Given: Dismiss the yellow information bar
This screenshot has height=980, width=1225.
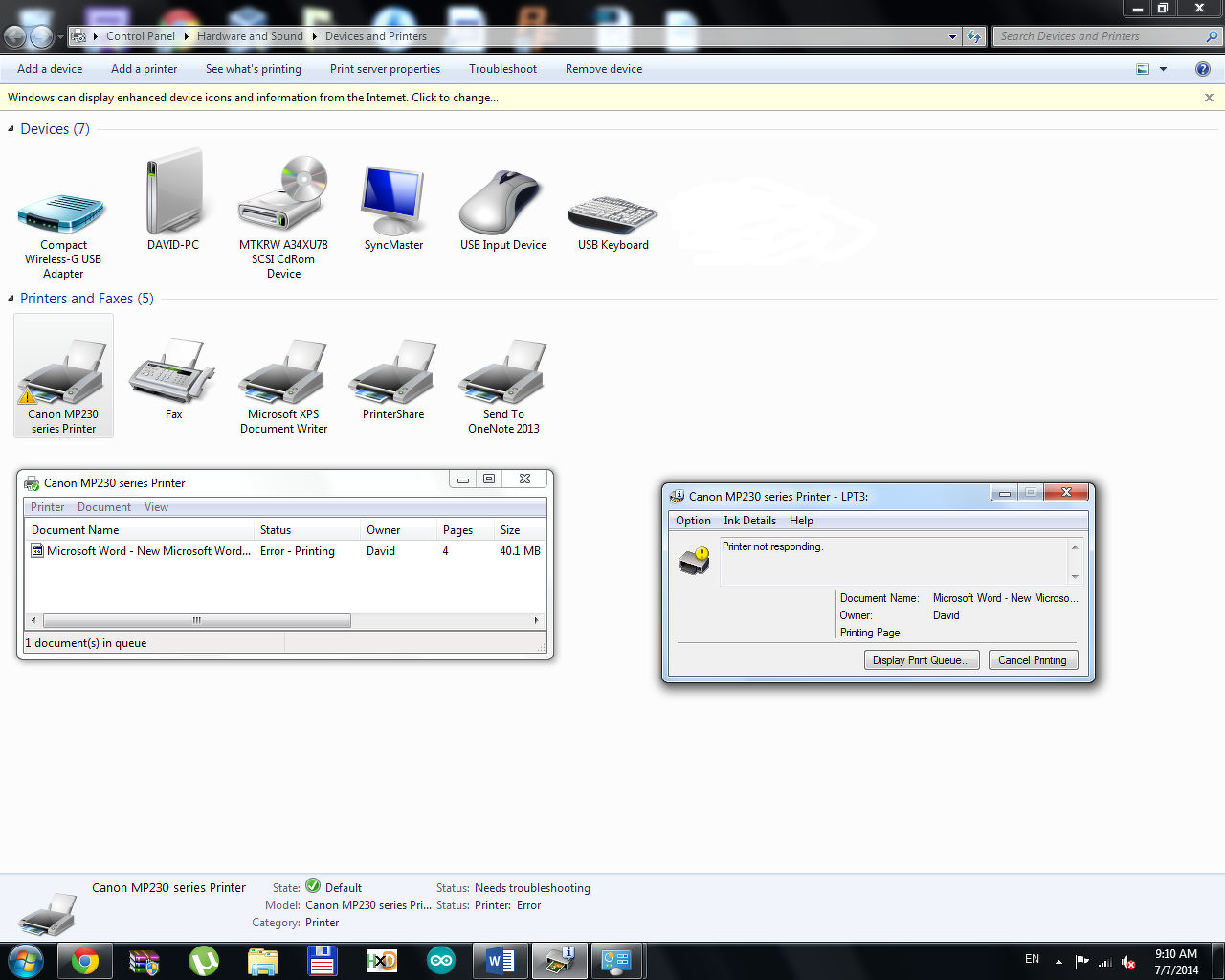Looking at the screenshot, I should tap(1209, 98).
